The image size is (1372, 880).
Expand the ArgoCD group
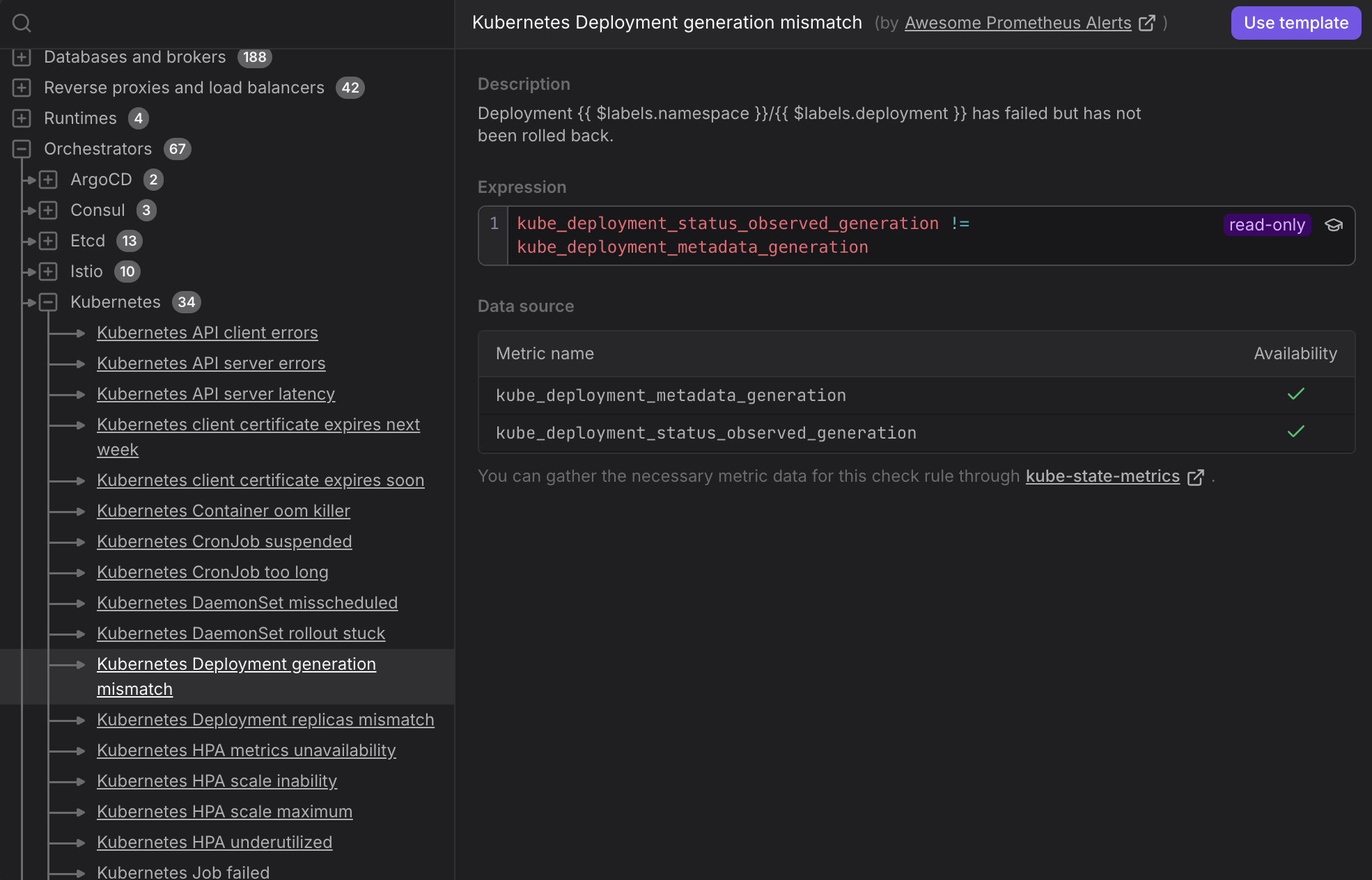pos(48,180)
